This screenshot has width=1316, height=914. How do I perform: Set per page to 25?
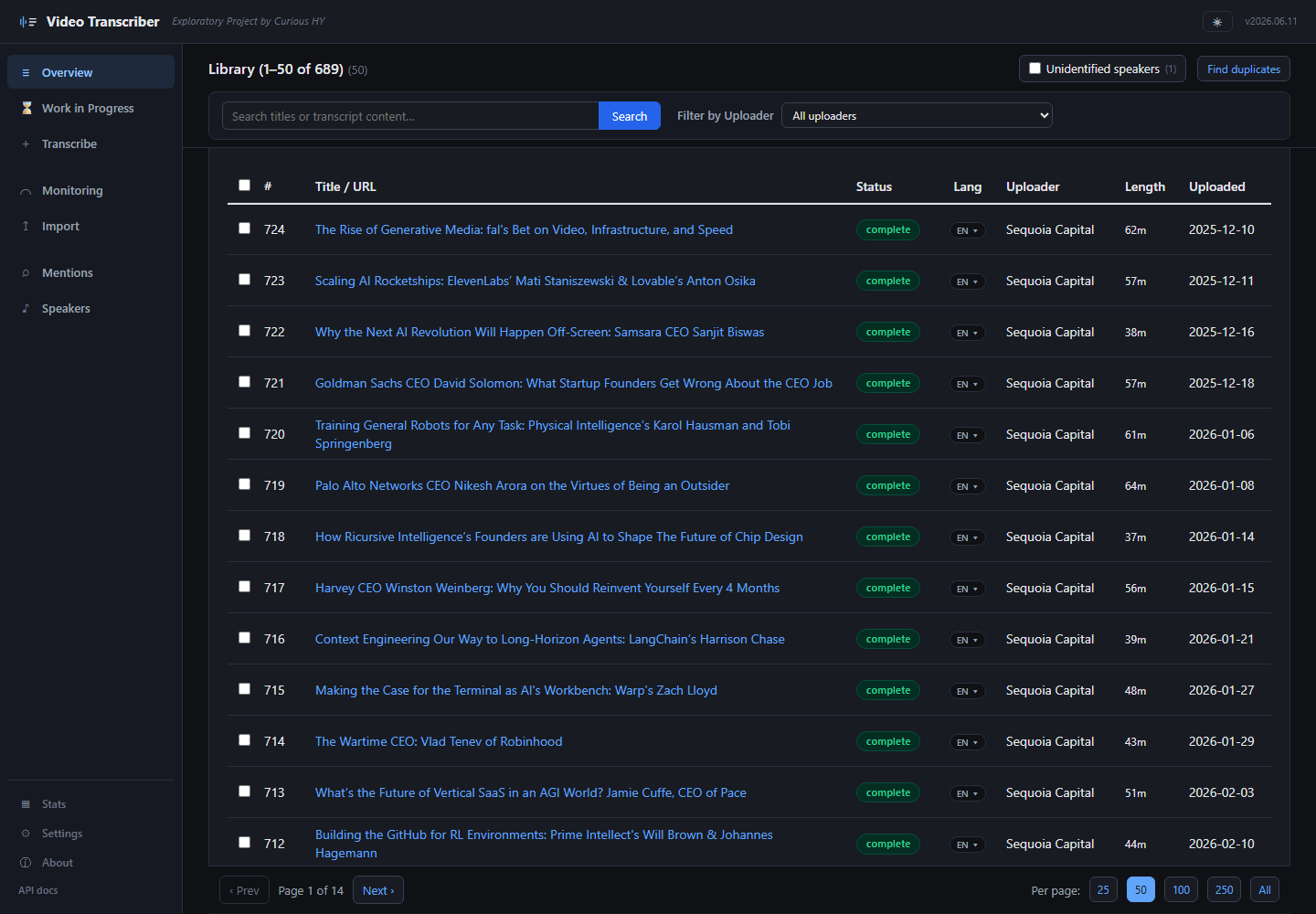pos(1103,889)
